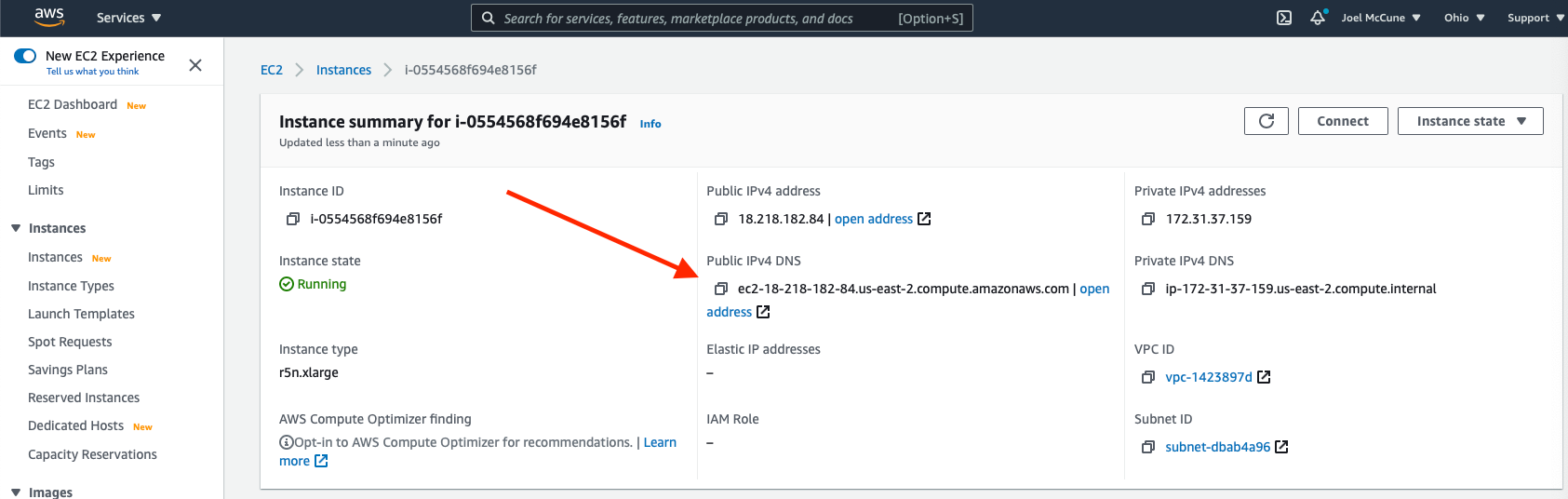
Task: Click open address link for IPv4
Action: click(874, 219)
